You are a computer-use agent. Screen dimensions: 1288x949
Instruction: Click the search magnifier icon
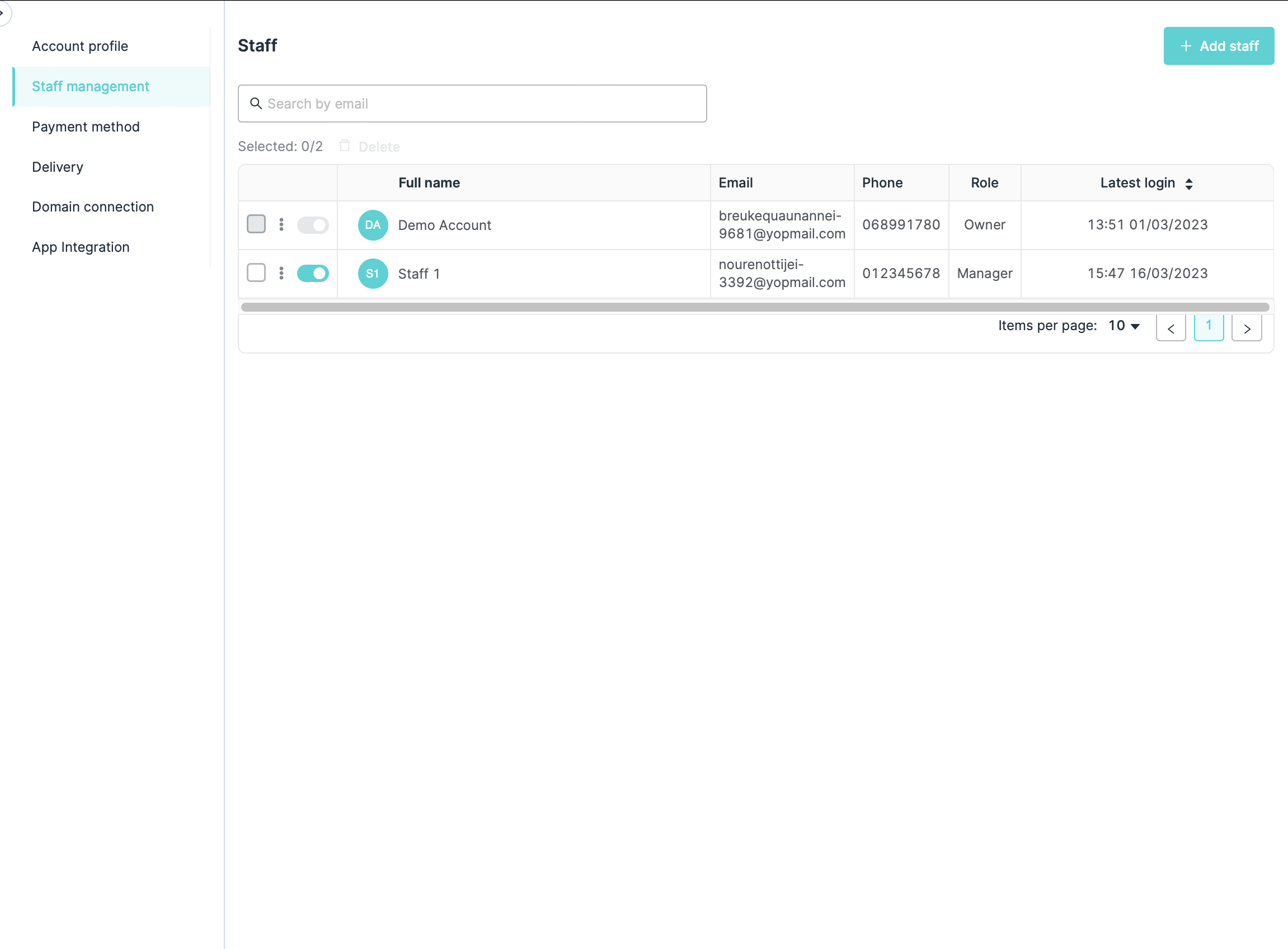coord(256,104)
